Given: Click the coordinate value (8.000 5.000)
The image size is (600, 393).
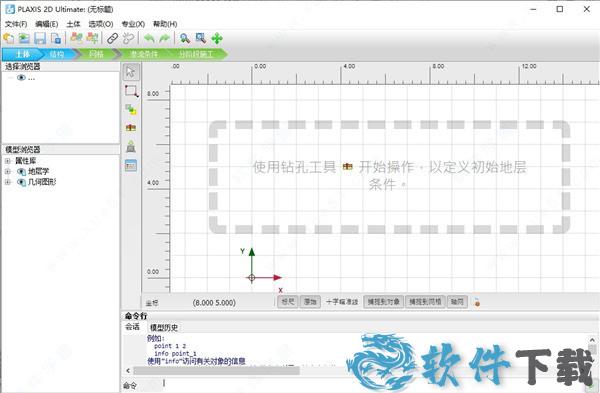Looking at the screenshot, I should pos(214,303).
